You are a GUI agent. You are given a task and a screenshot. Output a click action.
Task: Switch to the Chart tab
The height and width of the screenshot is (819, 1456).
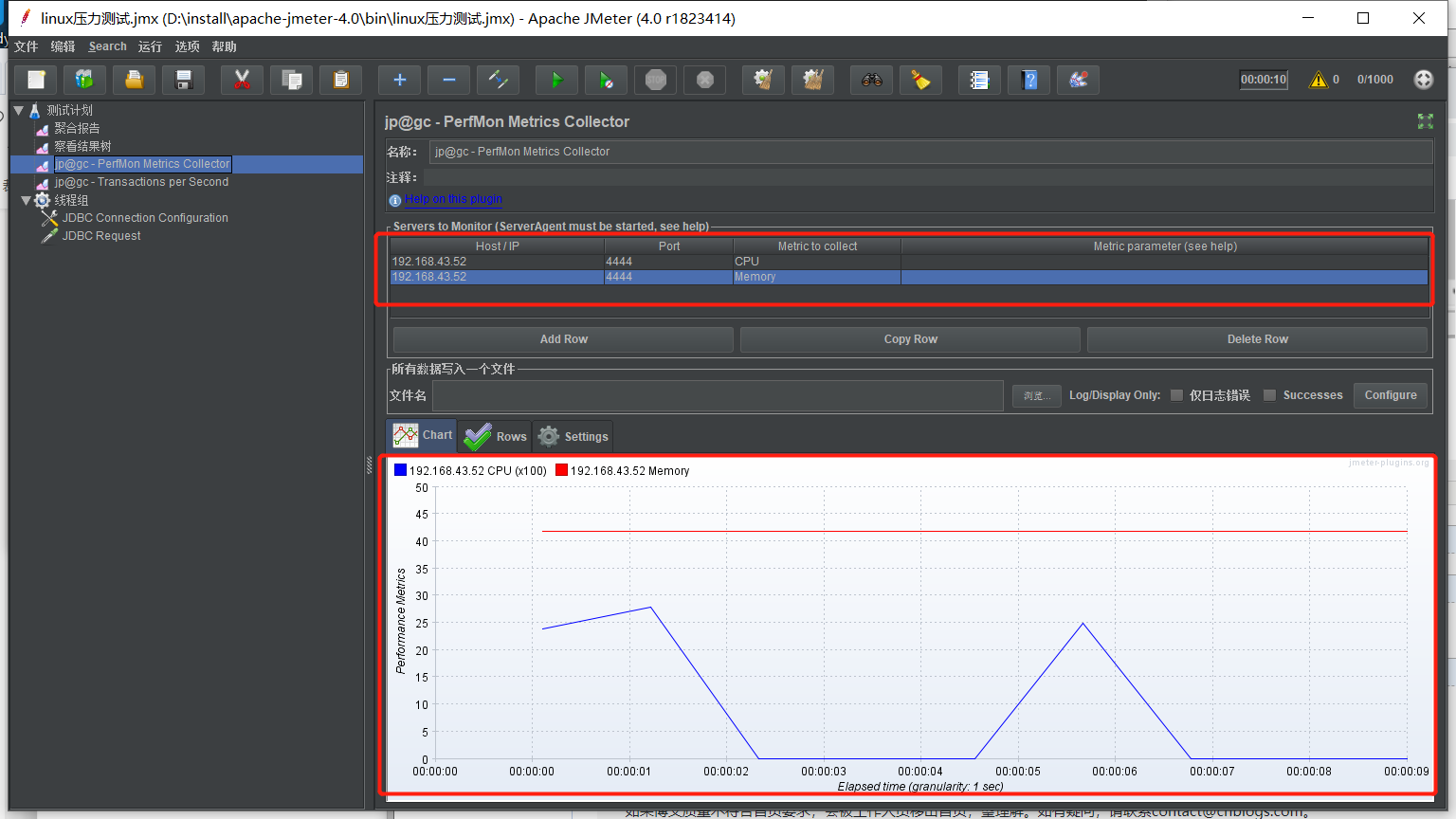point(422,435)
